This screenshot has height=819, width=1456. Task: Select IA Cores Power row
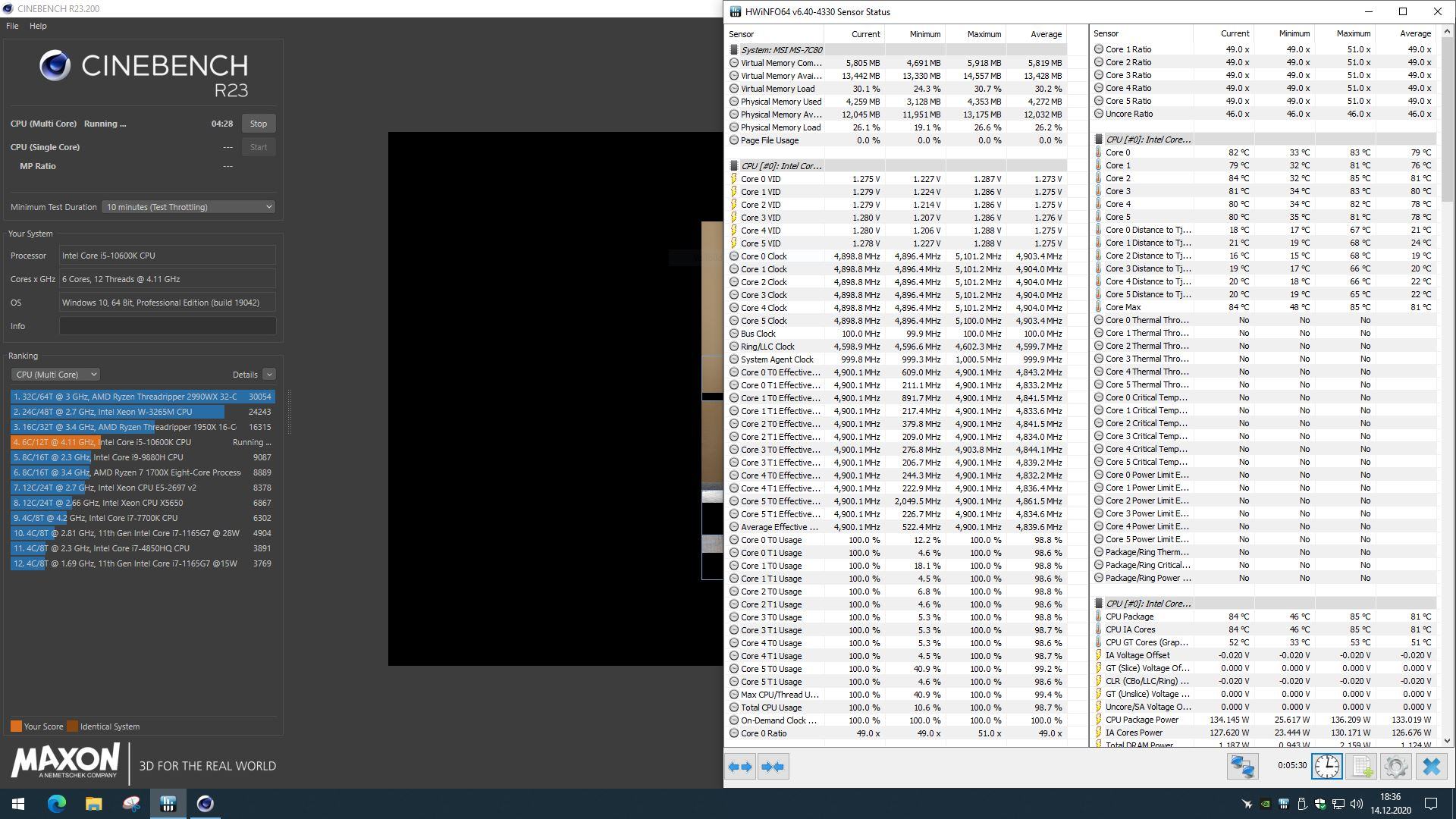pos(1263,733)
